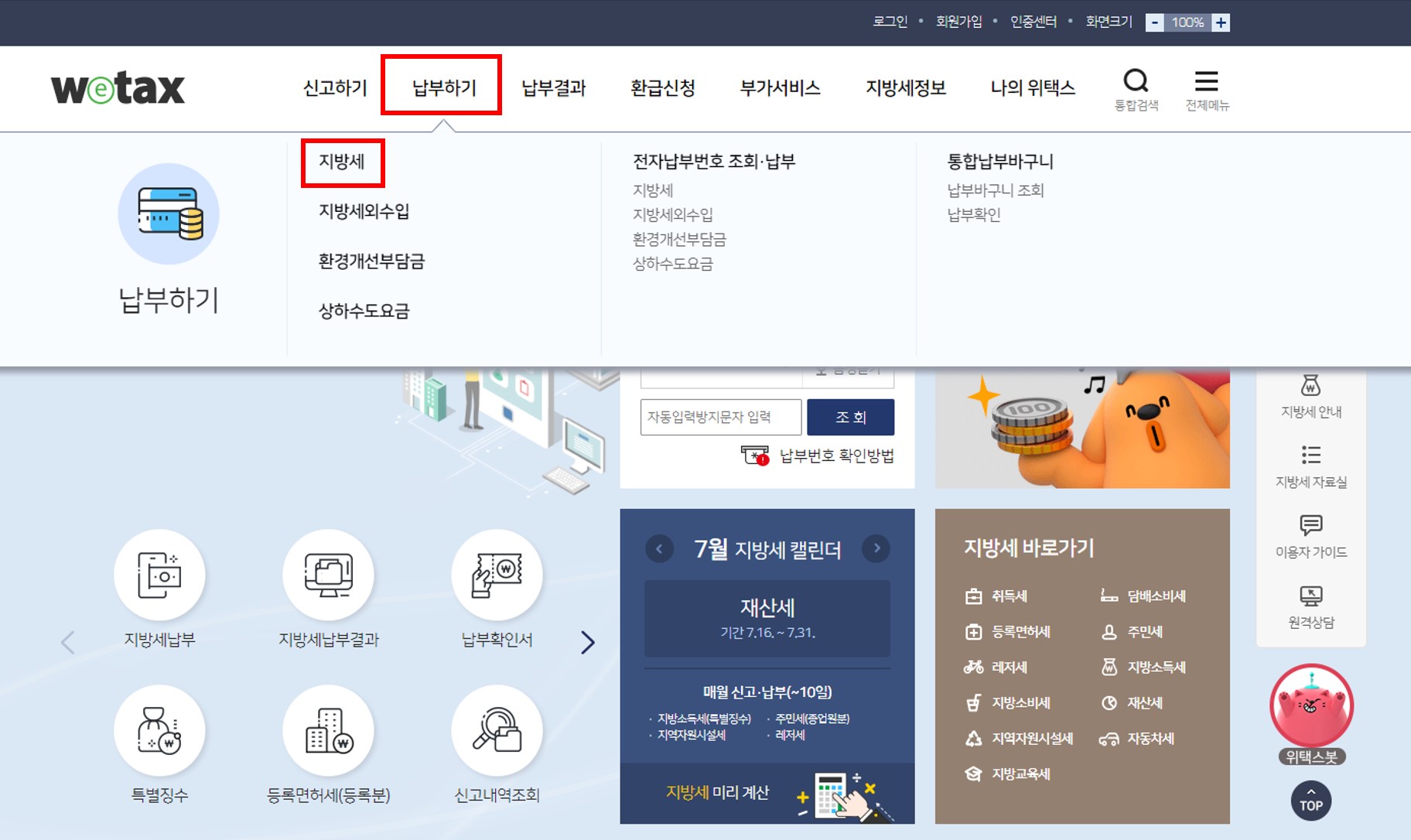Screen dimensions: 1411x840
Task: Open 지방소득세 shortcut
Action: 1143,668
